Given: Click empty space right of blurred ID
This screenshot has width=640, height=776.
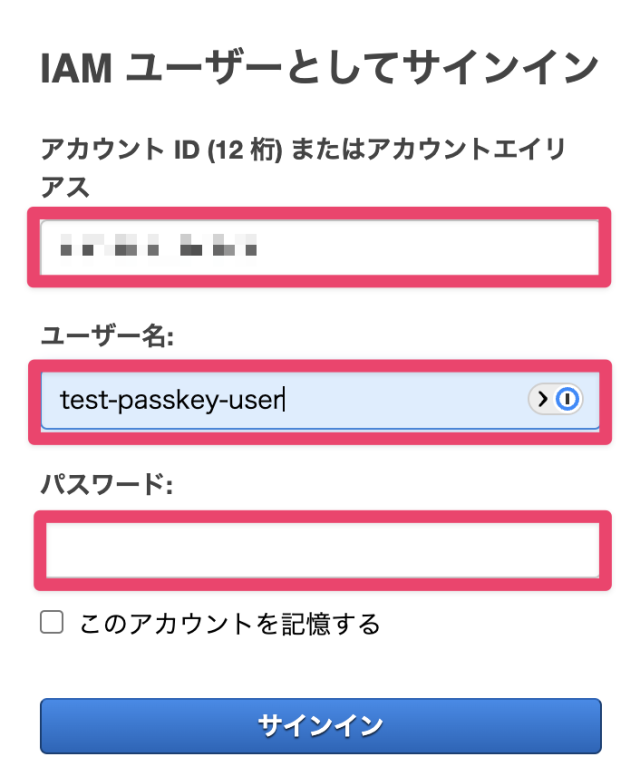Looking at the screenshot, I should 430,246.
